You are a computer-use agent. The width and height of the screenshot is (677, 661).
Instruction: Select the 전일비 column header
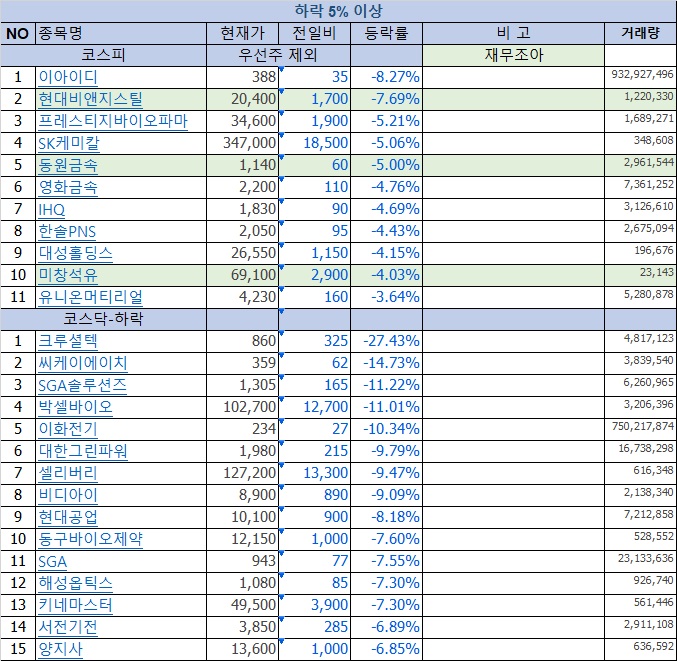[x=314, y=33]
